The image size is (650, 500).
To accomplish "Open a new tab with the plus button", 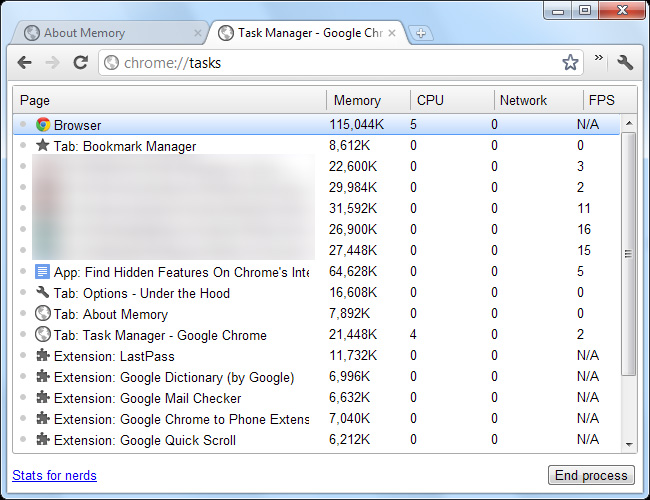I will point(421,33).
